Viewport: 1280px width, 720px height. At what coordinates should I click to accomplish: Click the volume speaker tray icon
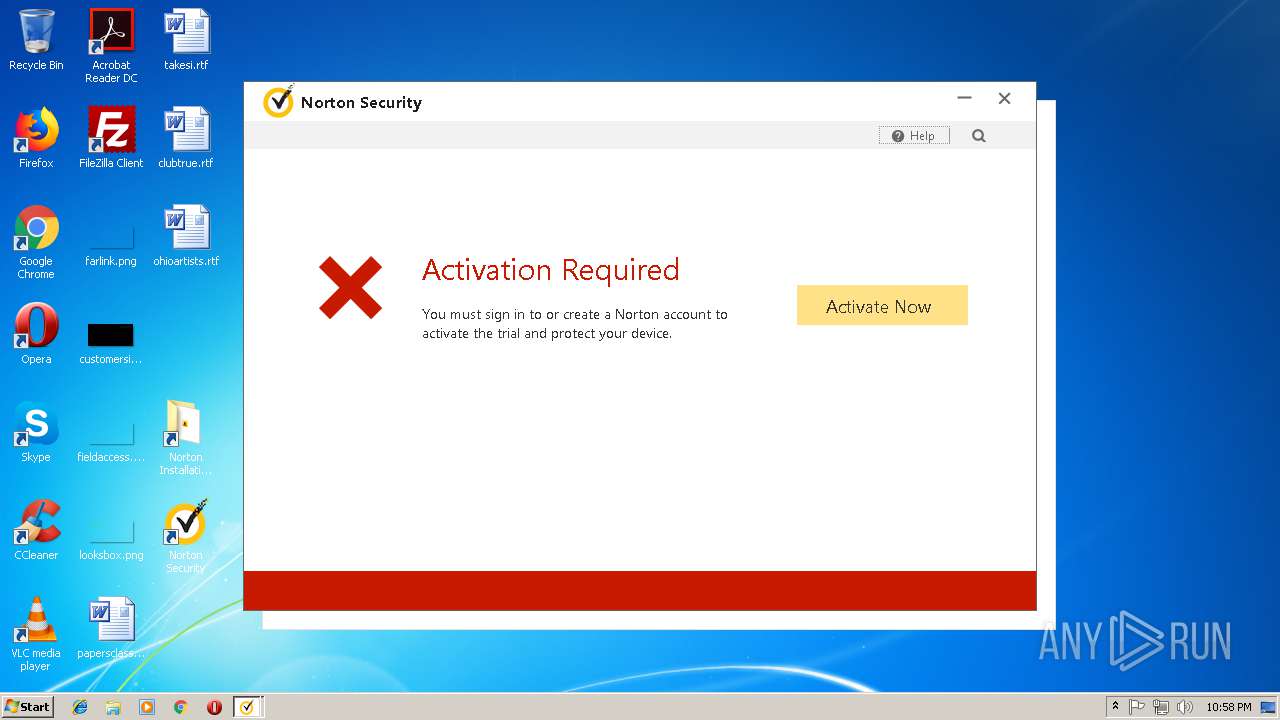click(x=1185, y=707)
